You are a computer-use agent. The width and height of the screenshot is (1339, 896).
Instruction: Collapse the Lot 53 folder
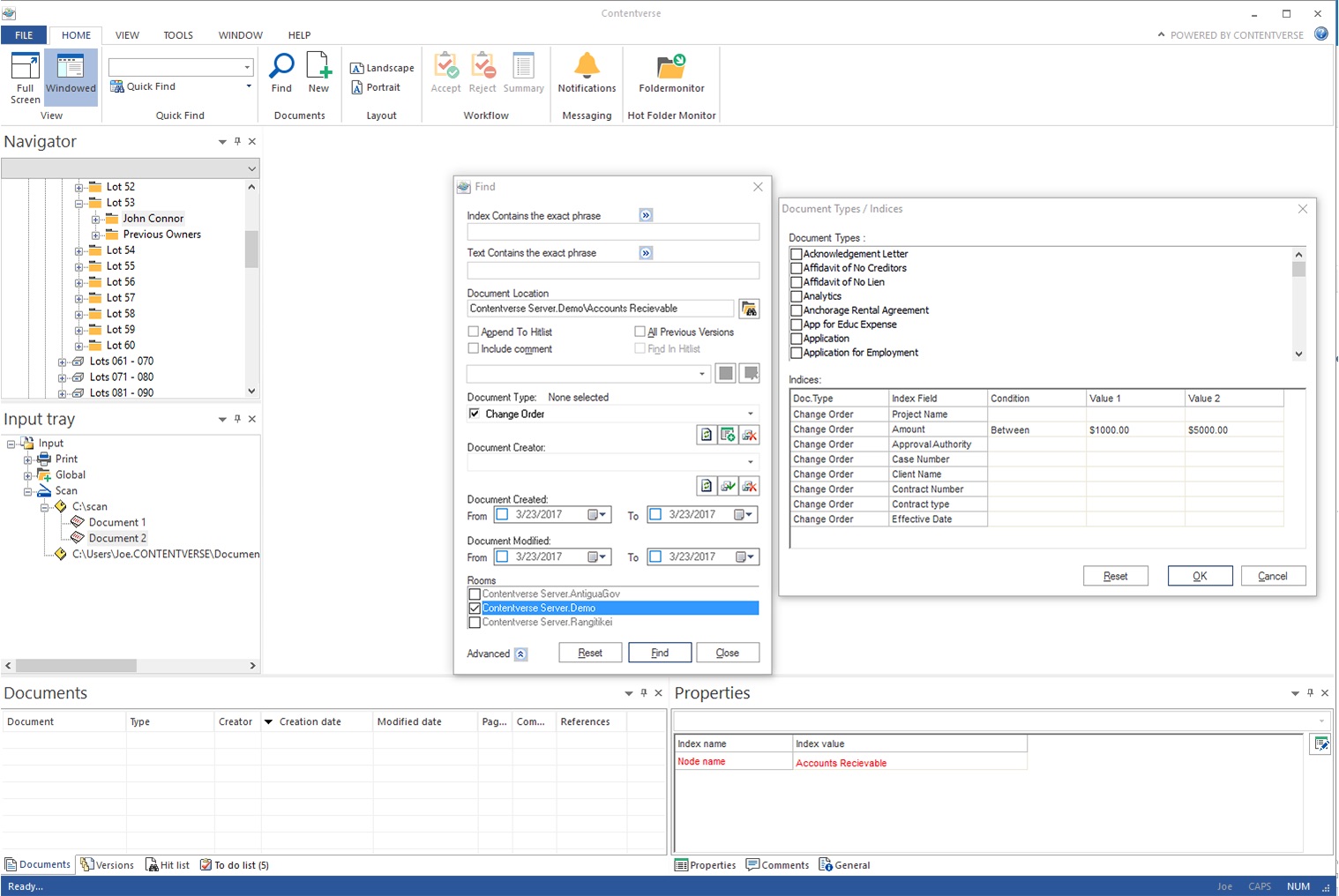79,203
